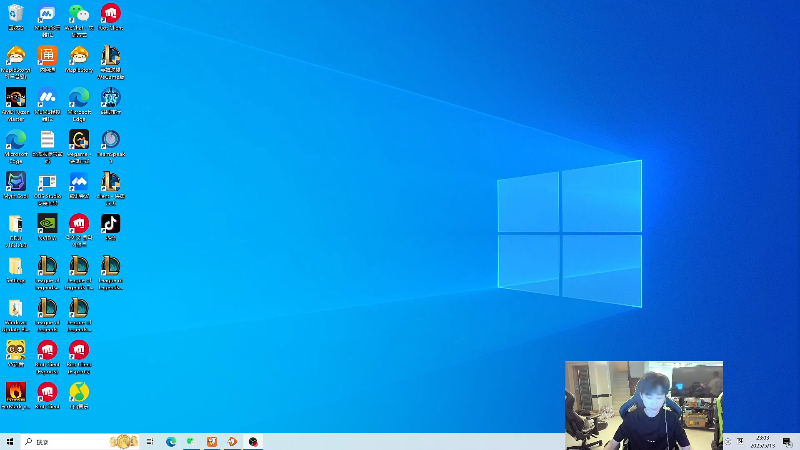Screen dimensions: 800x450
Task: Select League of Legends WeGame version shortcut
Action: click(111, 62)
